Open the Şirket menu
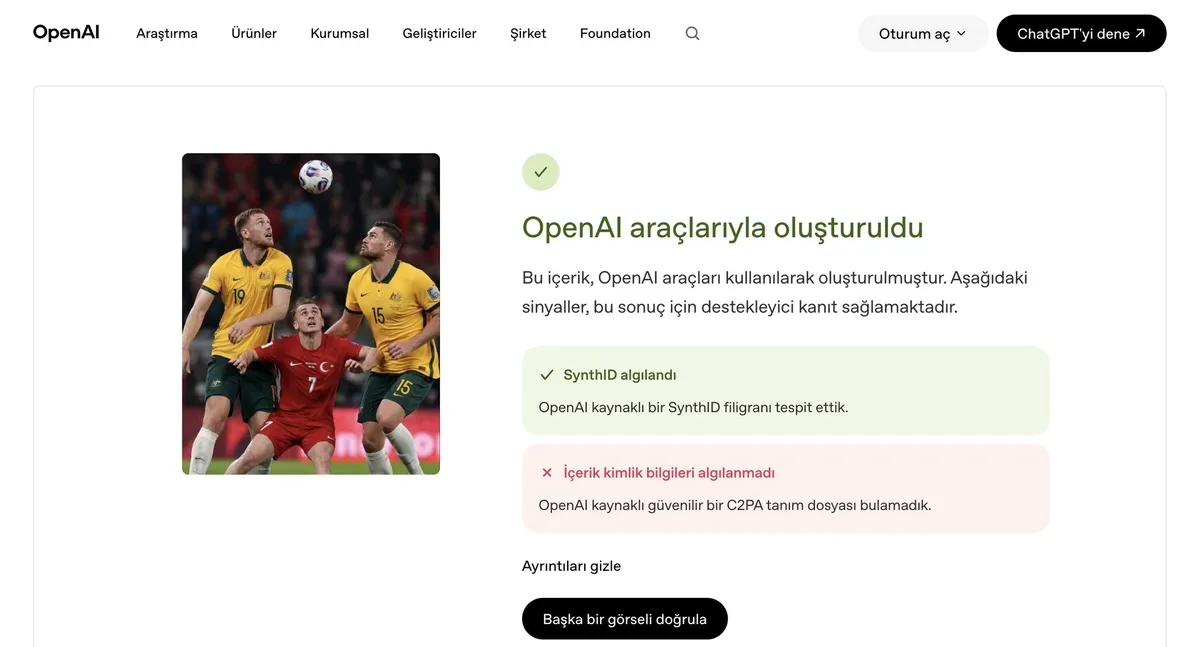The image size is (1200, 647). point(528,33)
